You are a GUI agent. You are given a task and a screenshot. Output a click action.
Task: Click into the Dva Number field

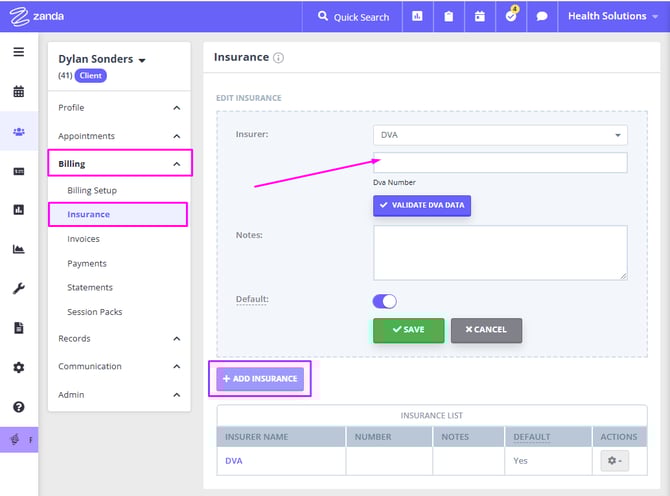pyautogui.click(x=500, y=163)
